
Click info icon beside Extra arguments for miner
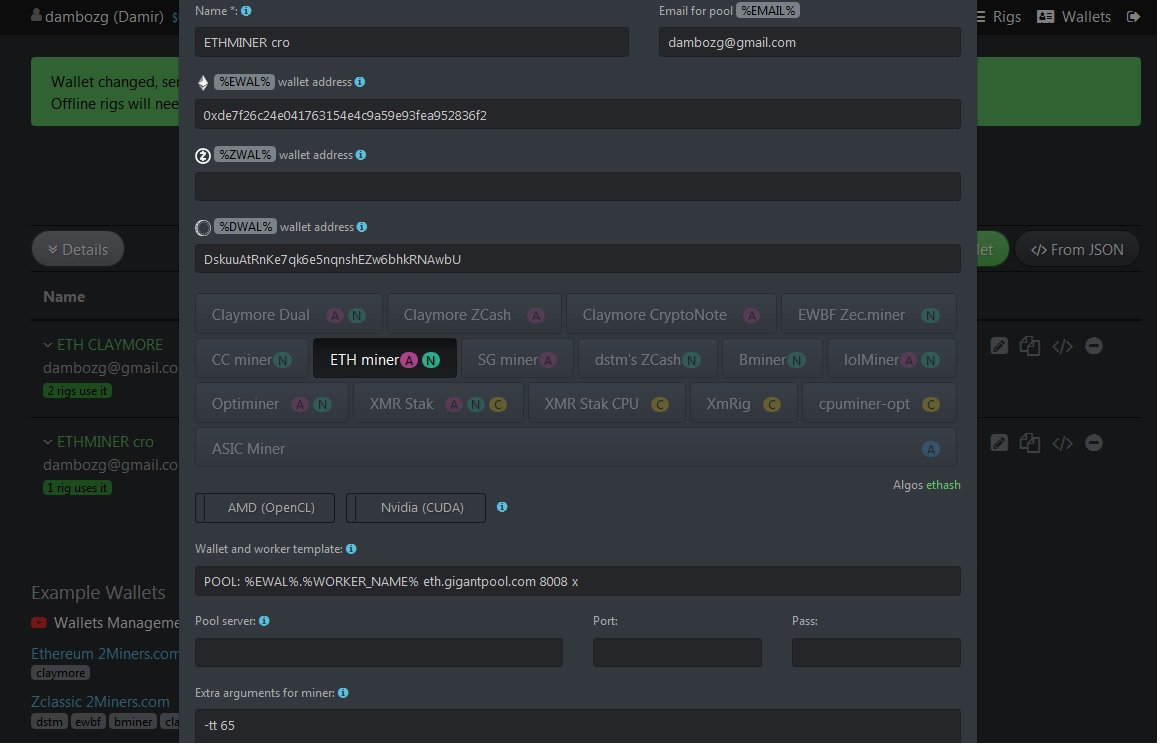[343, 694]
